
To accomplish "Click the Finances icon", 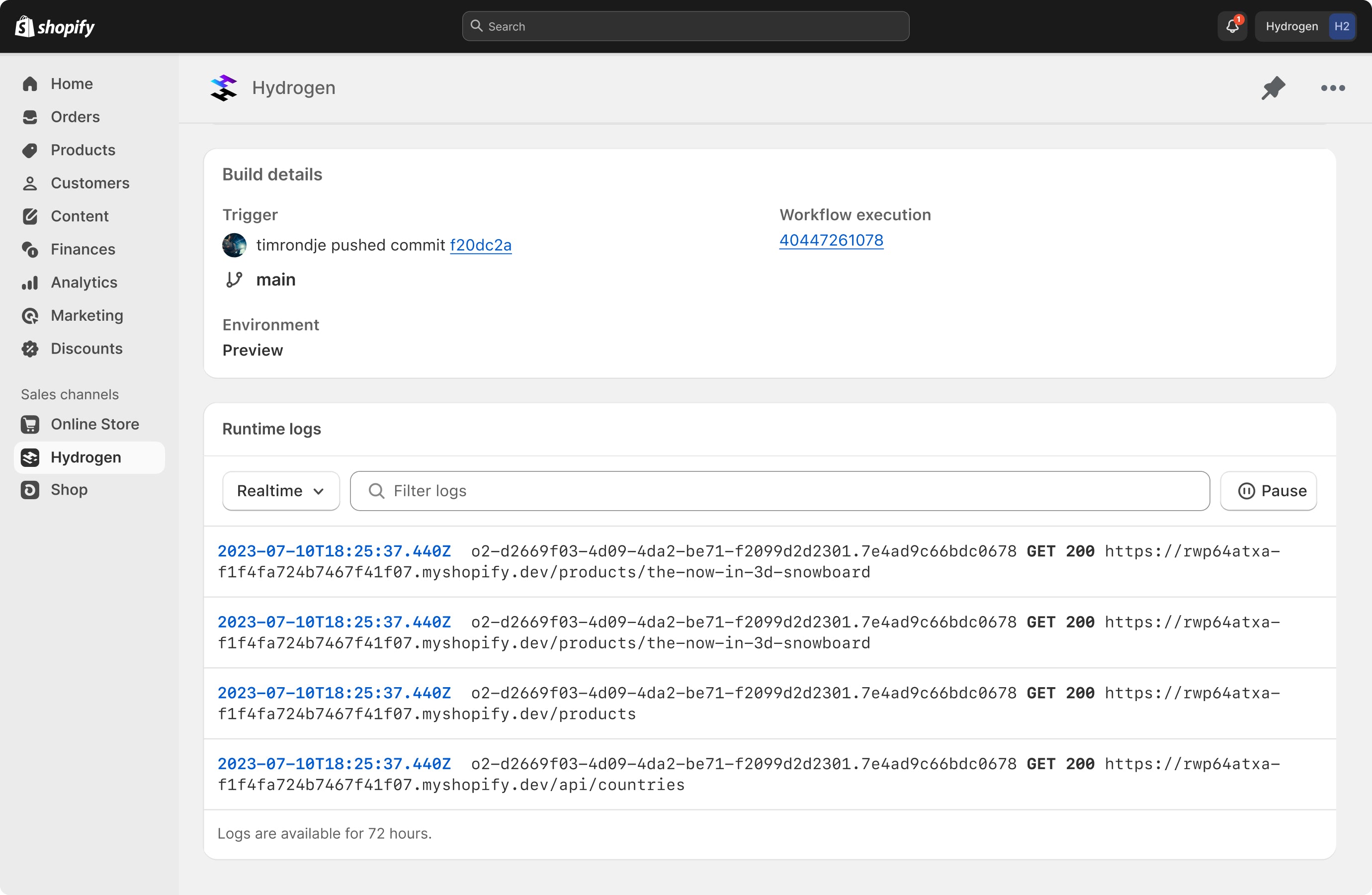I will point(30,250).
